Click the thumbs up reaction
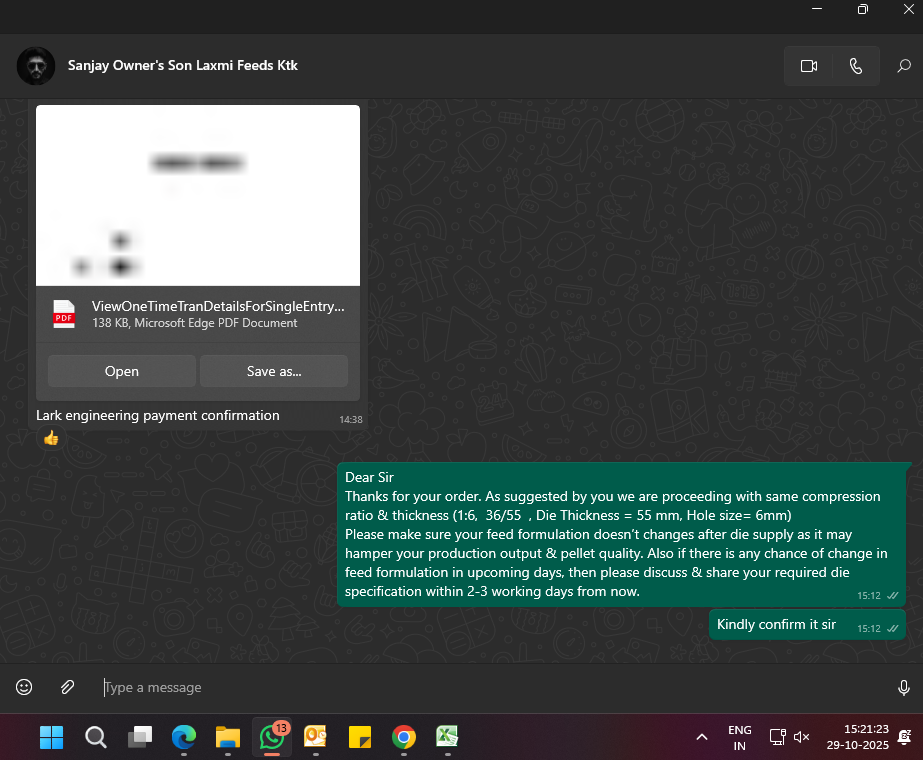The width and height of the screenshot is (923, 760). (51, 438)
